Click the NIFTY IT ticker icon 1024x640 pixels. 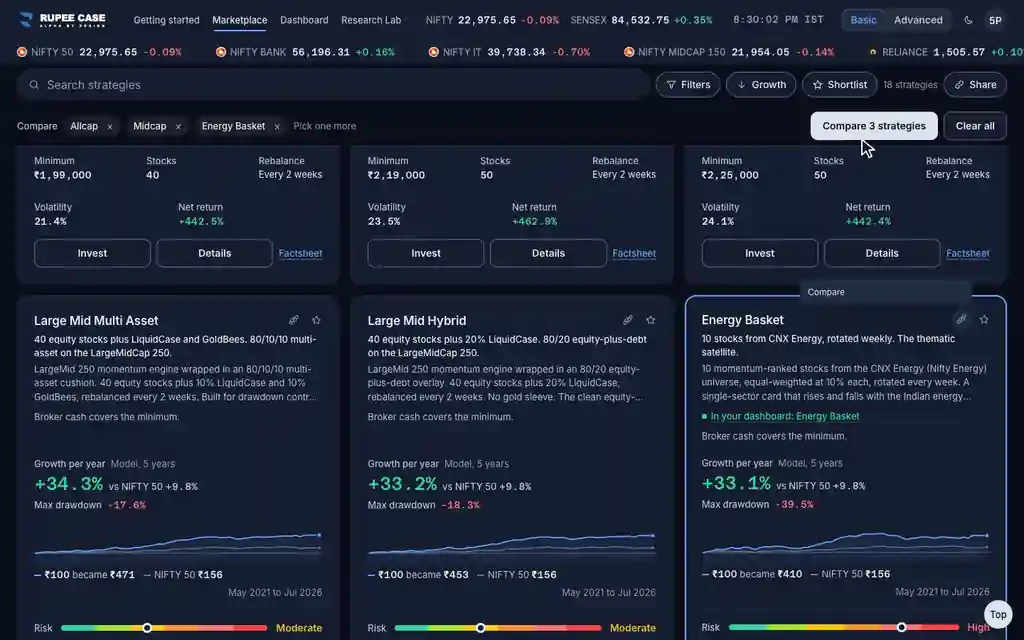(434, 52)
